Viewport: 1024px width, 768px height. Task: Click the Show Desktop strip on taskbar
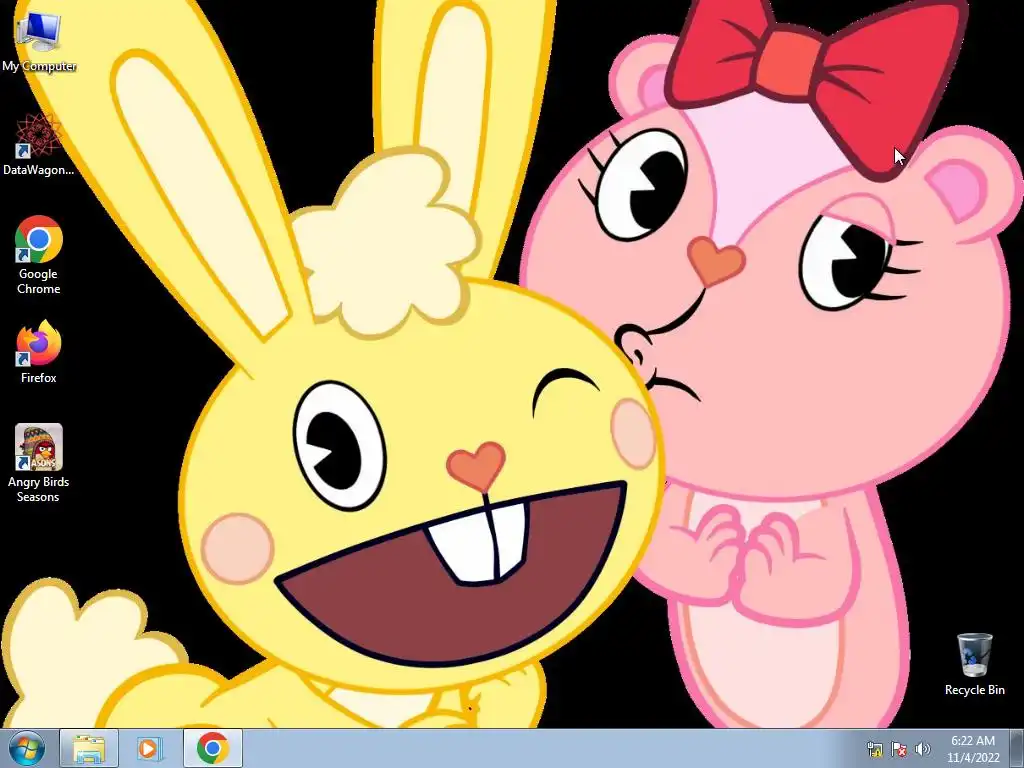[1017, 748]
